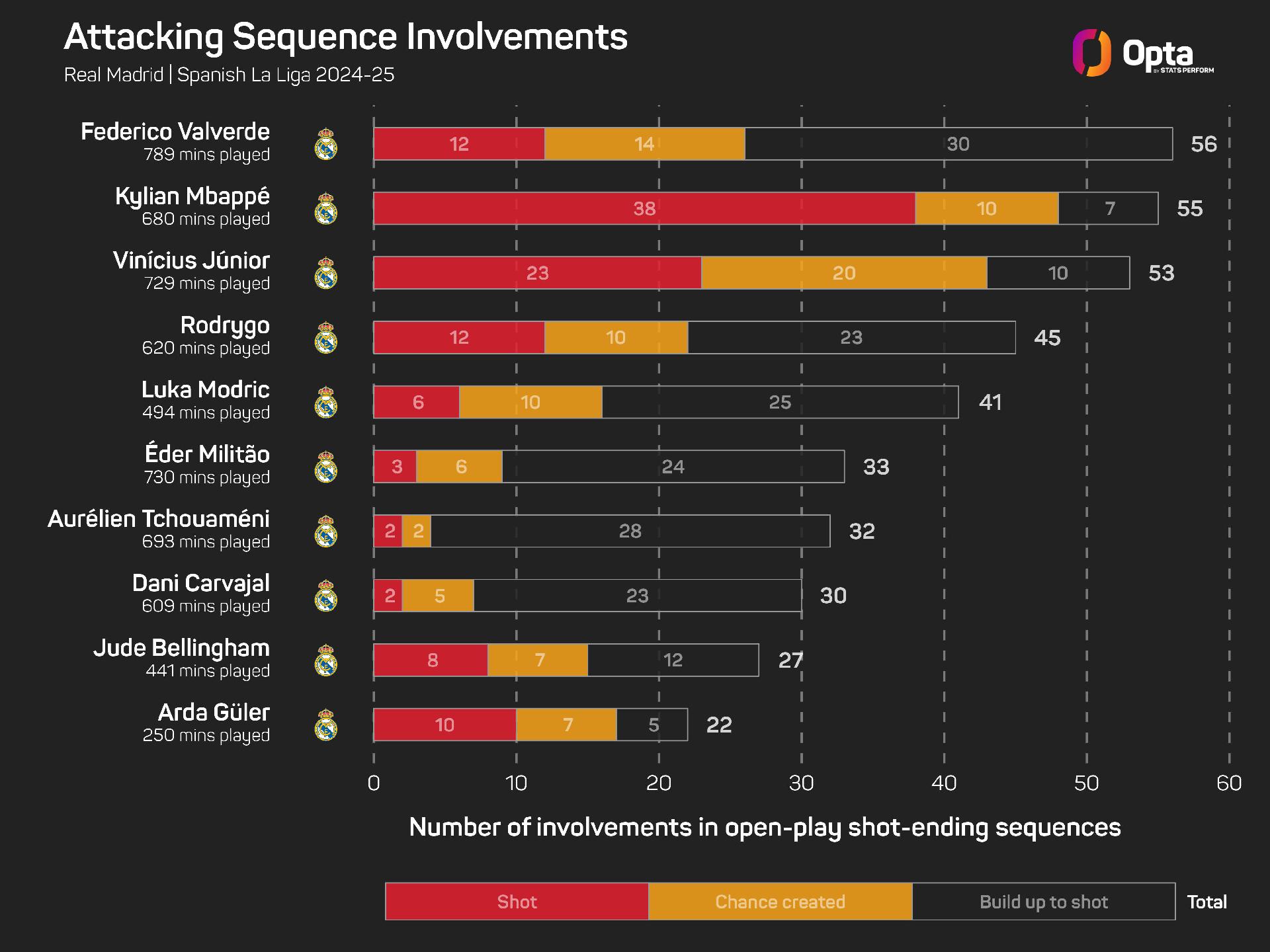Click the Dani Carvajal player name
The width and height of the screenshot is (1270, 952).
pyautogui.click(x=201, y=583)
